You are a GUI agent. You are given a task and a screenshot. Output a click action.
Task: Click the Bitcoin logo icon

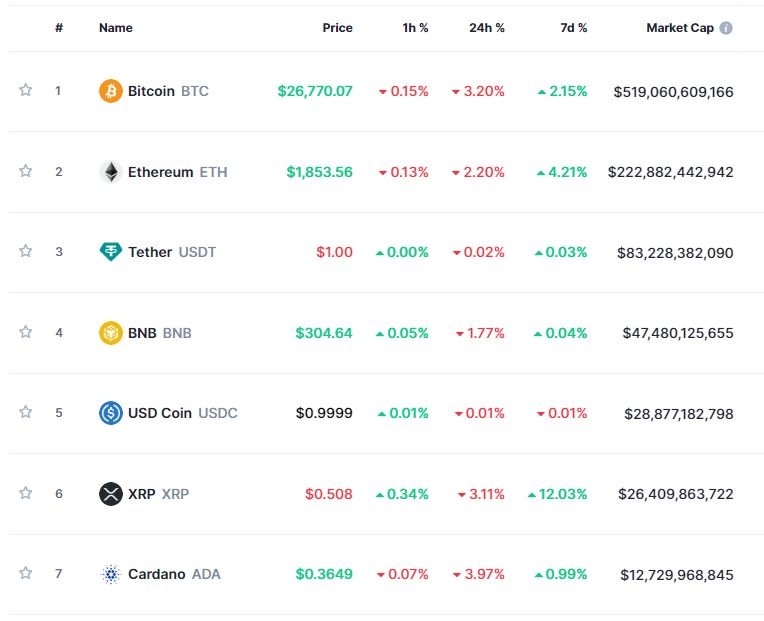pos(110,91)
